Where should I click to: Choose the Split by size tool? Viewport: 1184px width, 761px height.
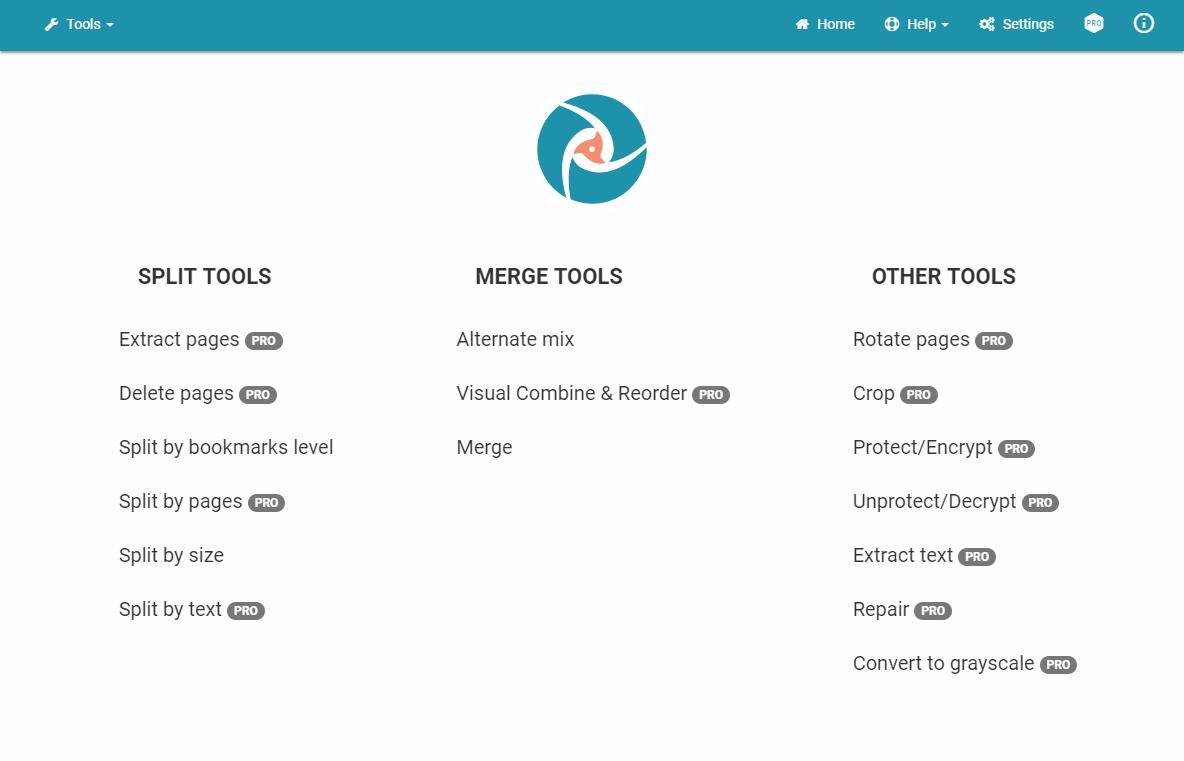[171, 555]
